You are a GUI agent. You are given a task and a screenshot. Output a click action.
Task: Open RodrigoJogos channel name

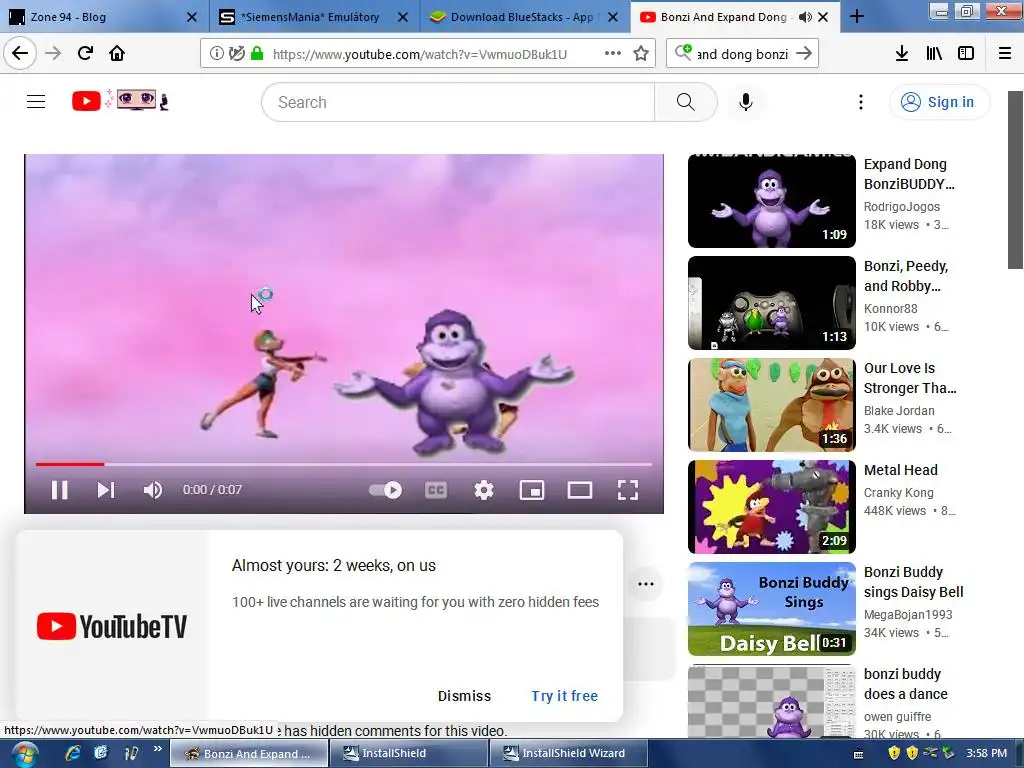pyautogui.click(x=901, y=206)
